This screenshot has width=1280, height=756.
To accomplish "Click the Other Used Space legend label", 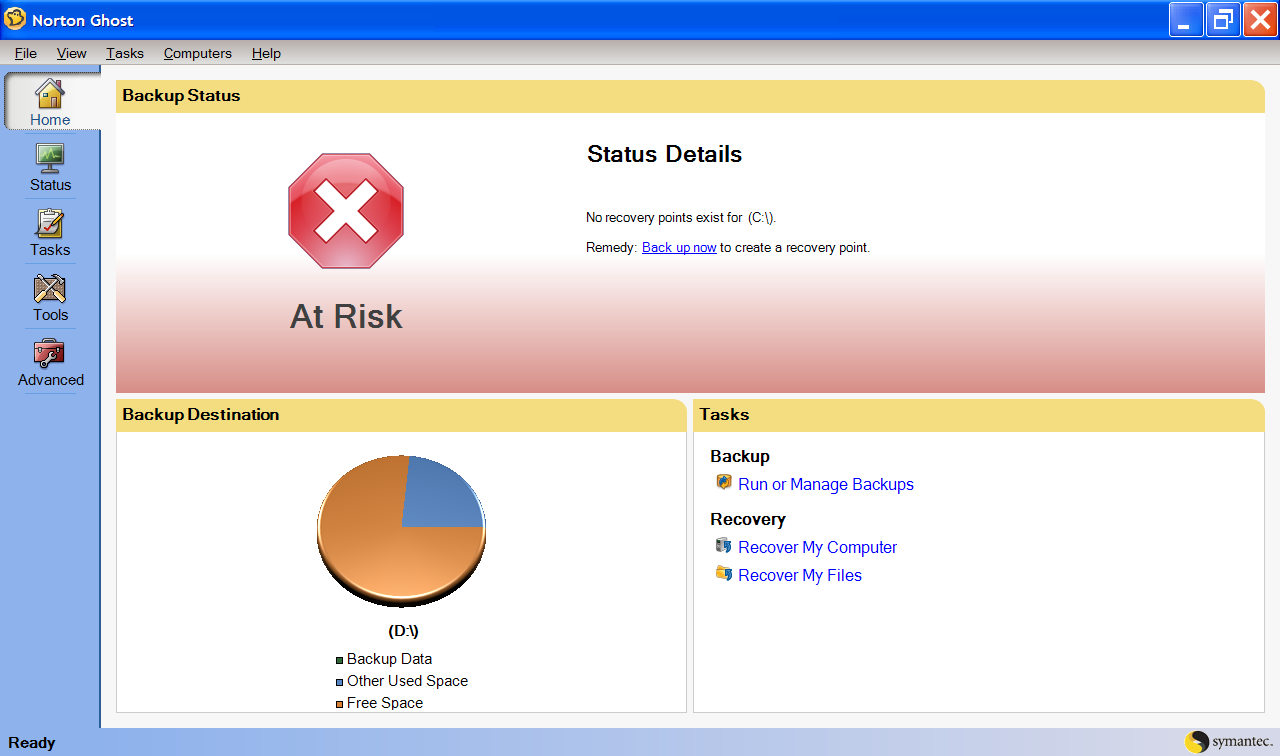I will pyautogui.click(x=408, y=681).
